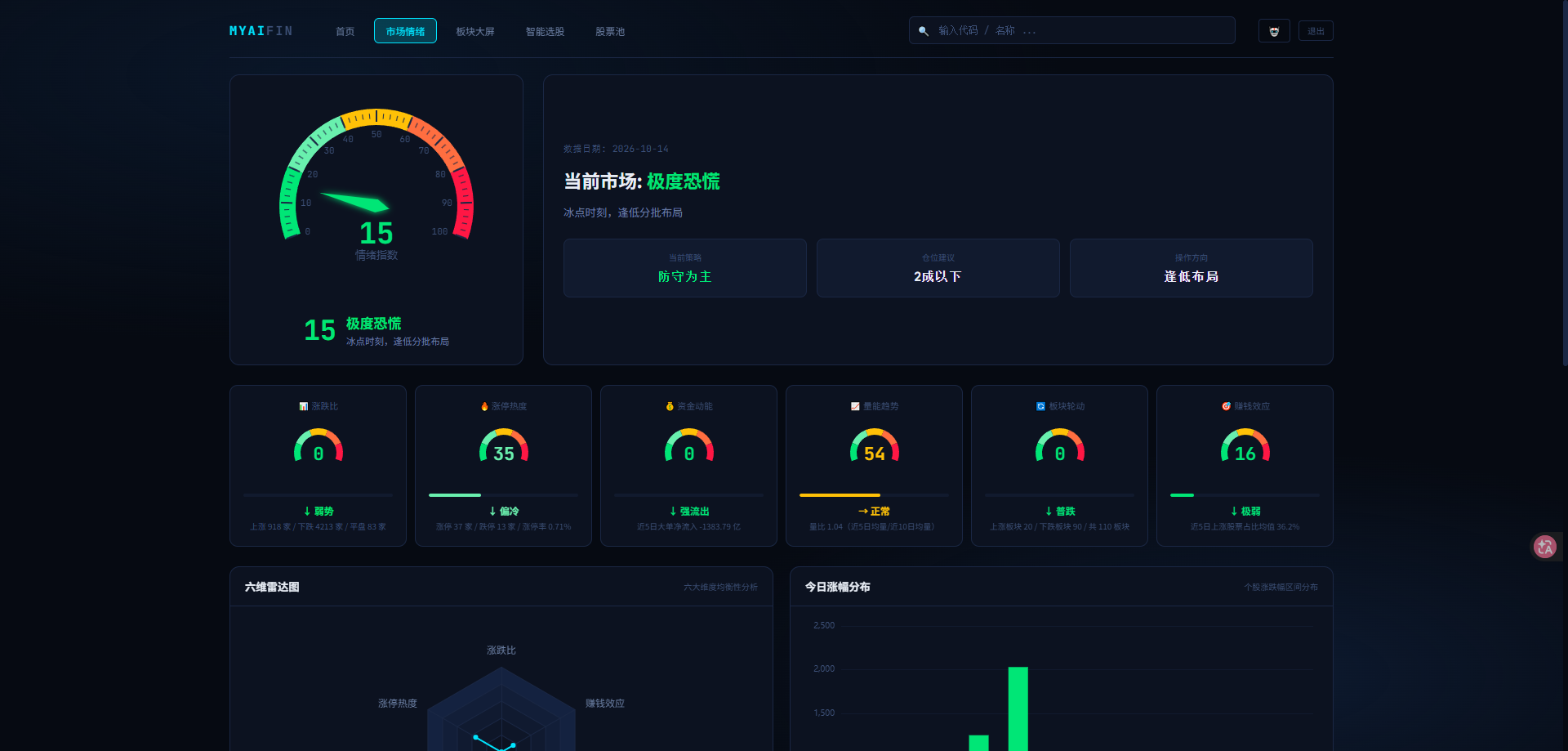Focus the 输入代码 / 名称 search field

(1072, 30)
